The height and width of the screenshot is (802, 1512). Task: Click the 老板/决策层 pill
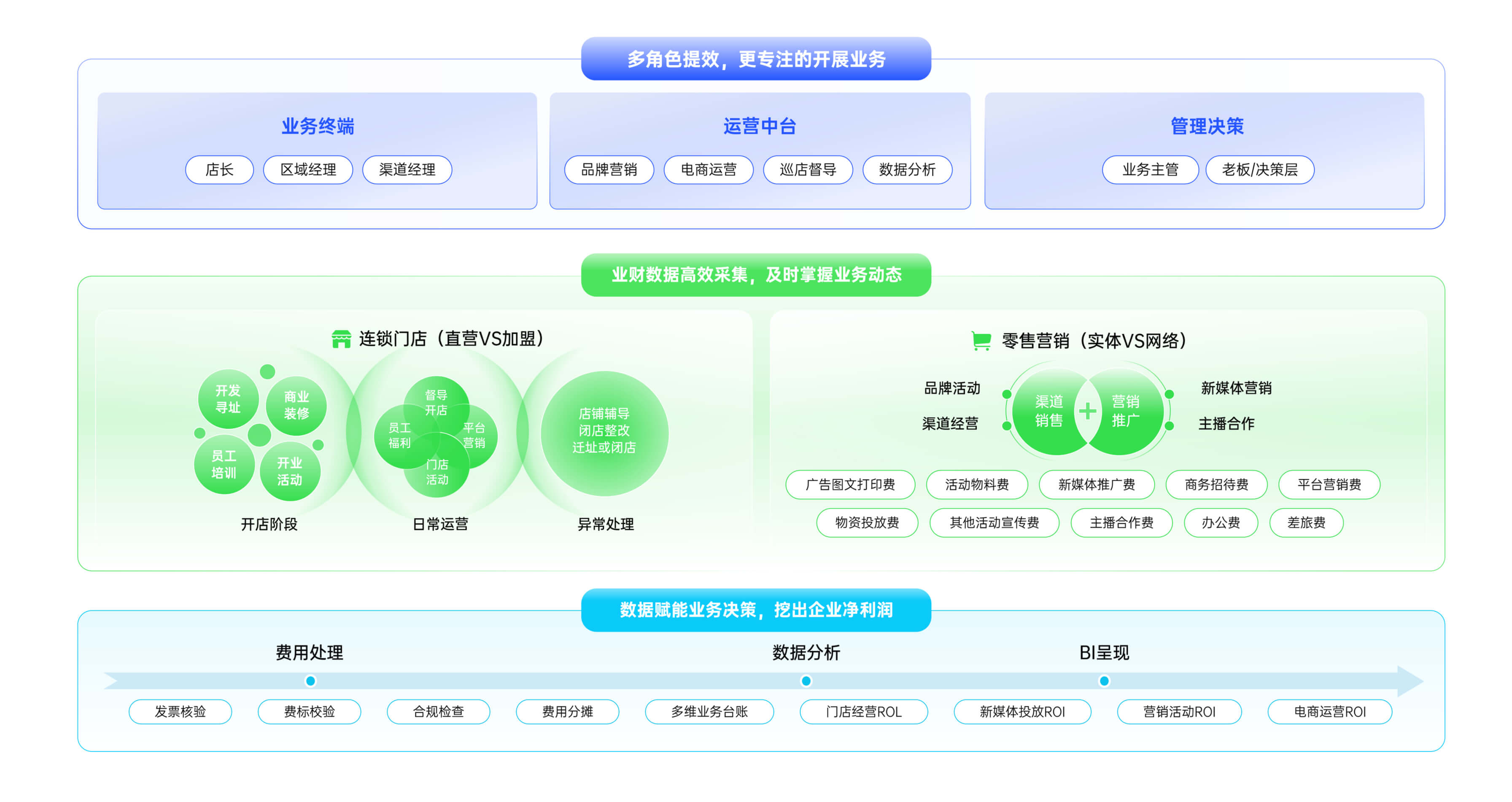pyautogui.click(x=1260, y=170)
